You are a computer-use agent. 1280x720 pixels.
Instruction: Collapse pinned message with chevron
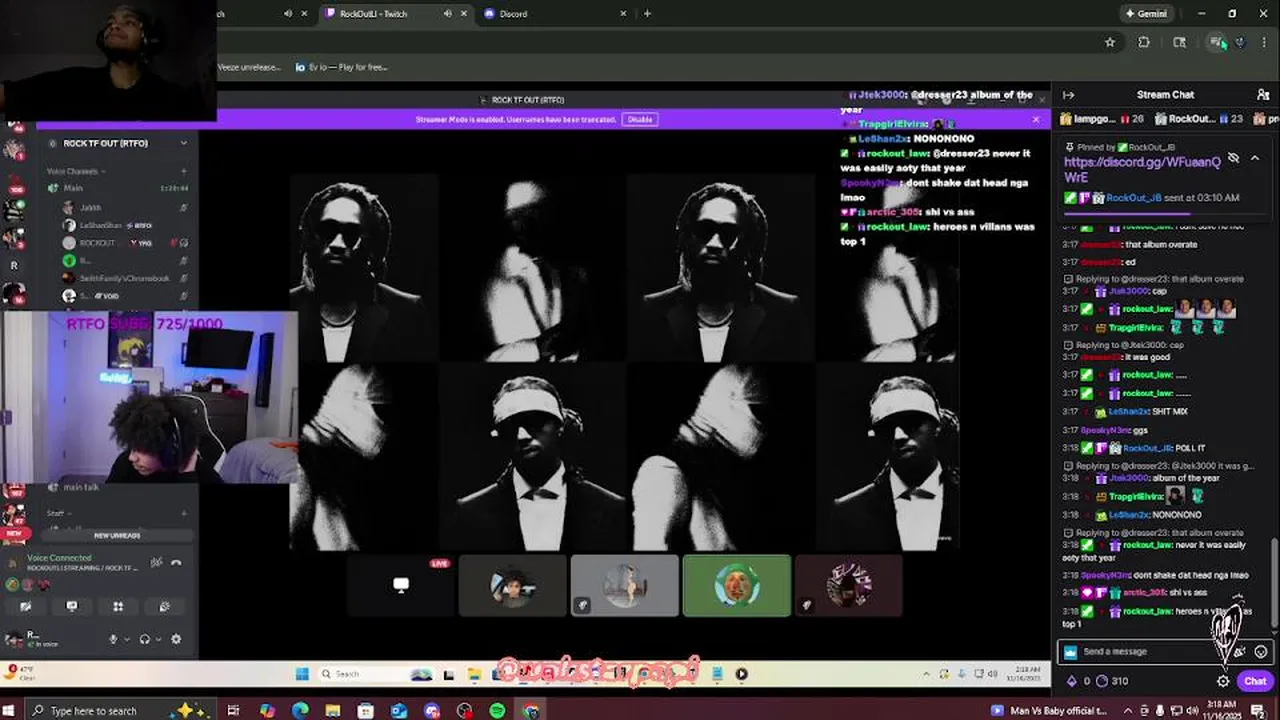[x=1255, y=158]
